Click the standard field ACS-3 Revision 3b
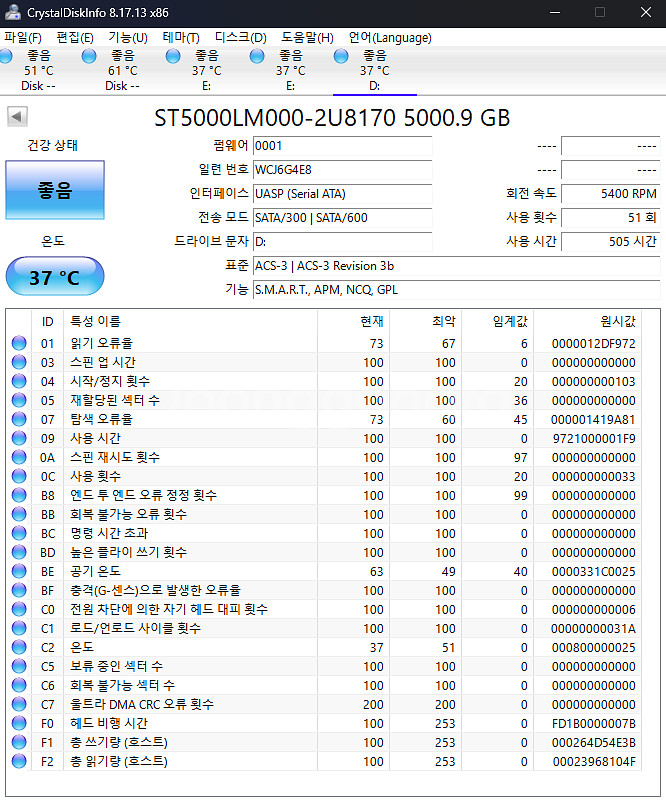The image size is (666, 803). pos(456,266)
